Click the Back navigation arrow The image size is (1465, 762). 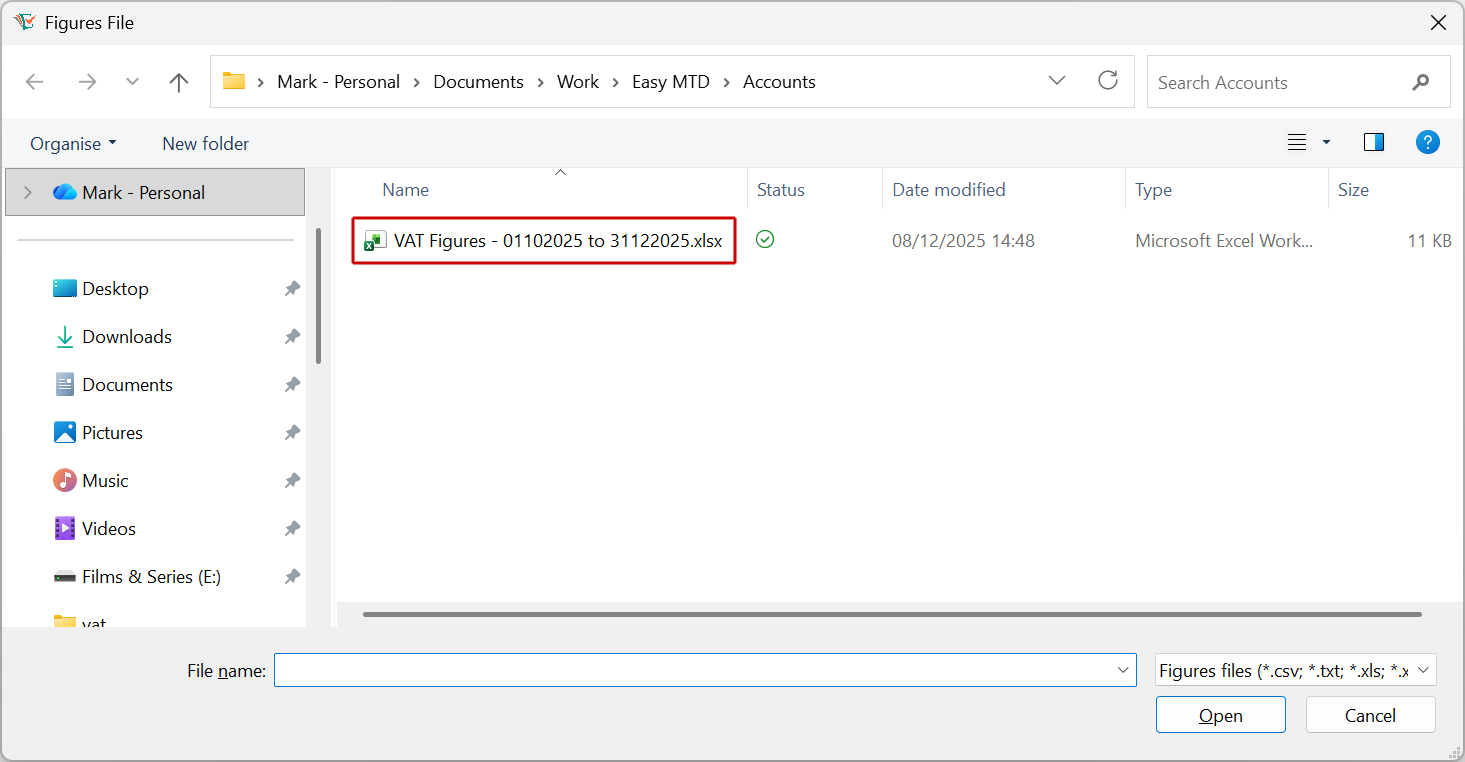pyautogui.click(x=34, y=81)
